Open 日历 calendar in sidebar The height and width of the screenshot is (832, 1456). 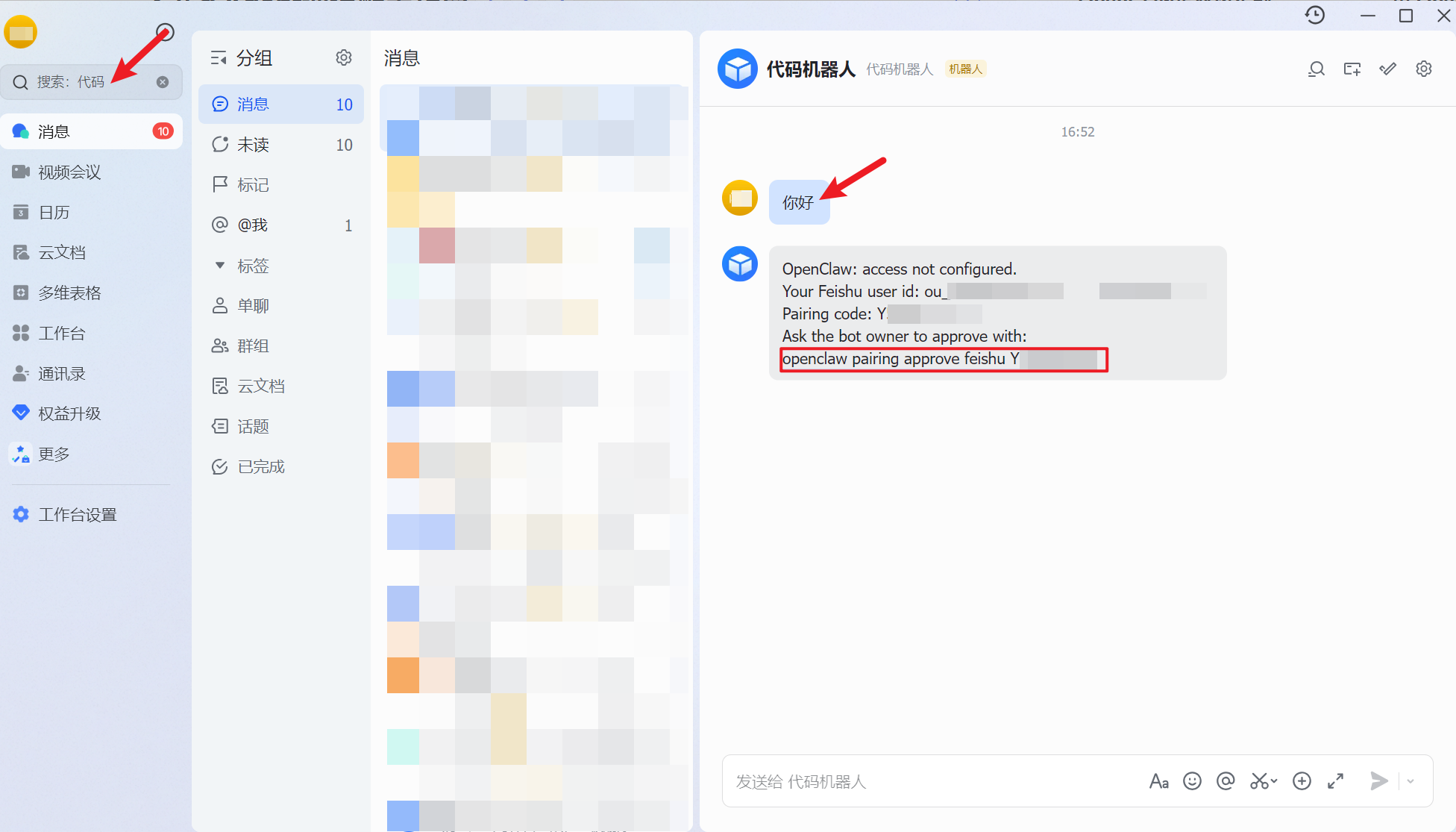pos(54,213)
